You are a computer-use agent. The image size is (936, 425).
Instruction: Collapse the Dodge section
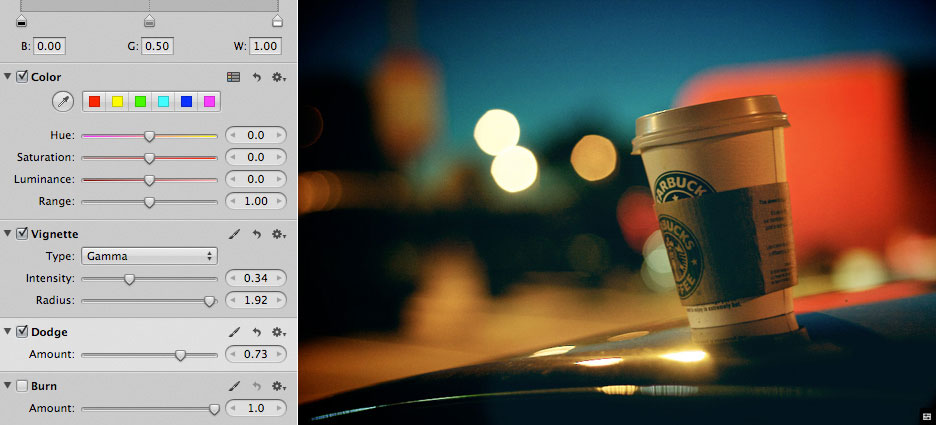tap(7, 332)
